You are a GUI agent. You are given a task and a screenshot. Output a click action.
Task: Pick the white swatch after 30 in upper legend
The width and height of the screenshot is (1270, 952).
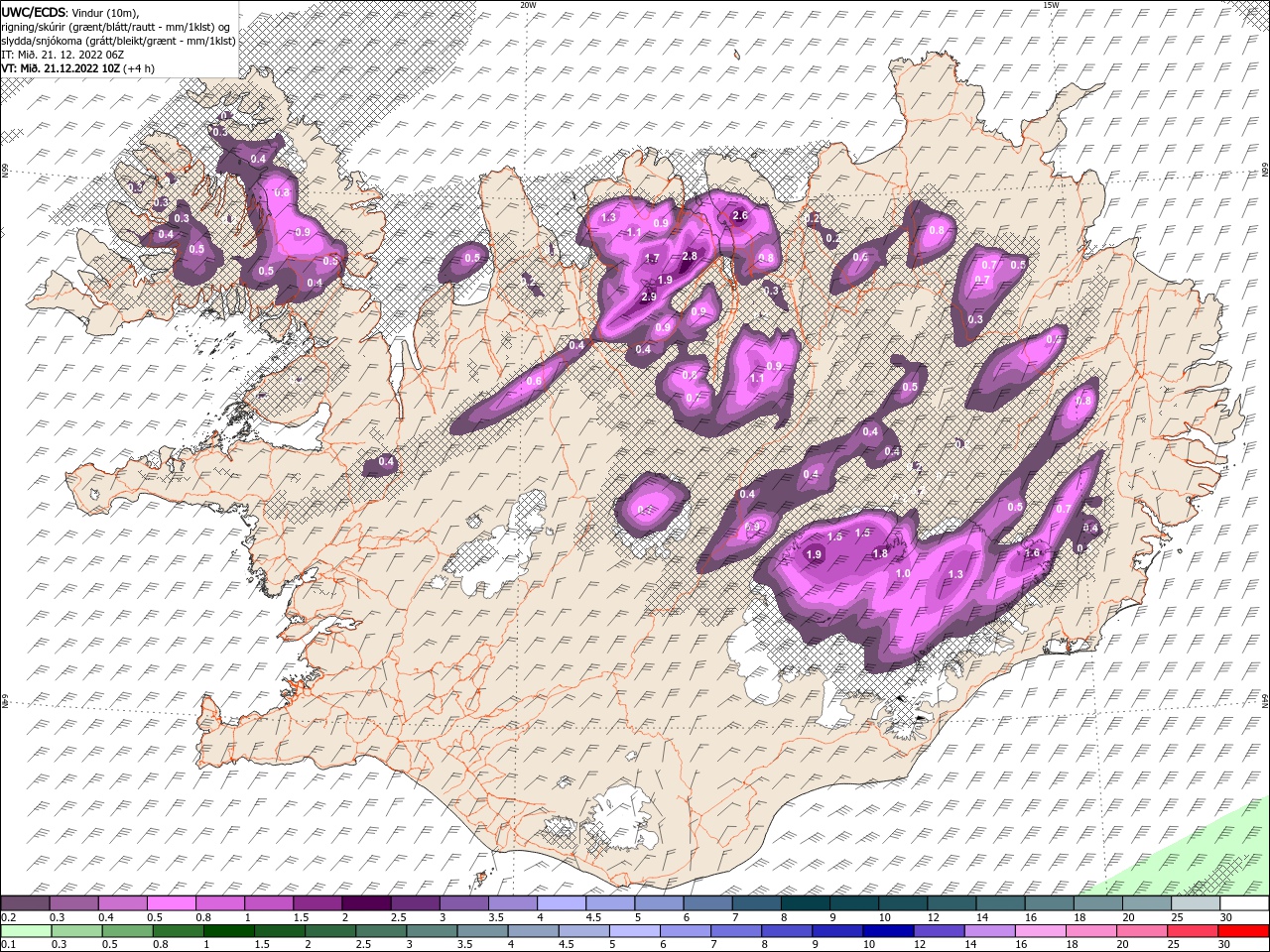coord(1243,903)
